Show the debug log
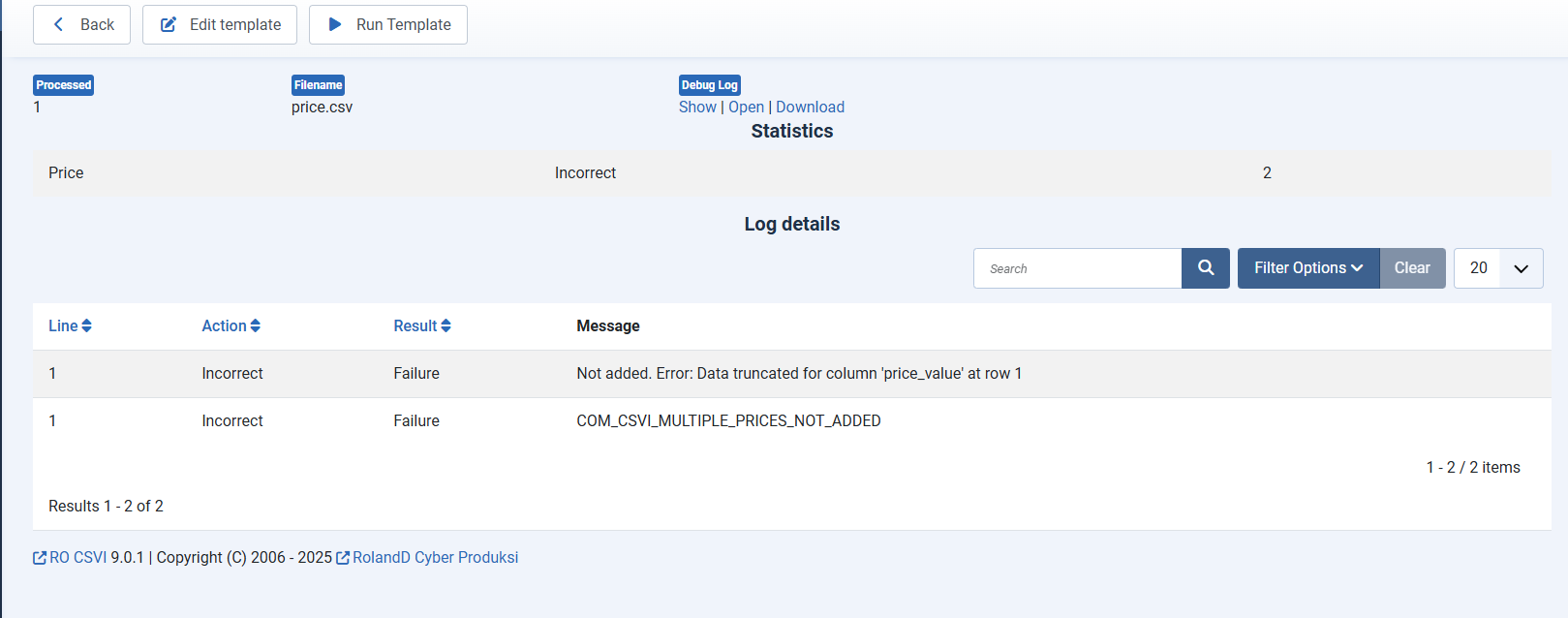The width and height of the screenshot is (1568, 618). pyautogui.click(x=697, y=108)
